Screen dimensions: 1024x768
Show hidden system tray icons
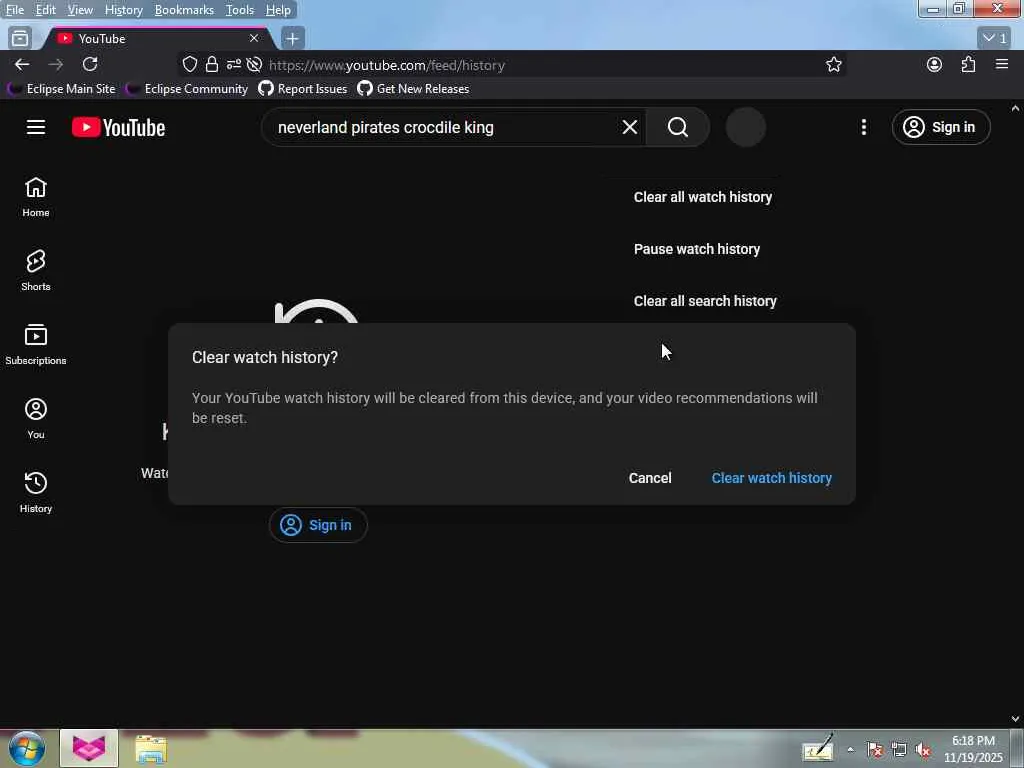850,750
